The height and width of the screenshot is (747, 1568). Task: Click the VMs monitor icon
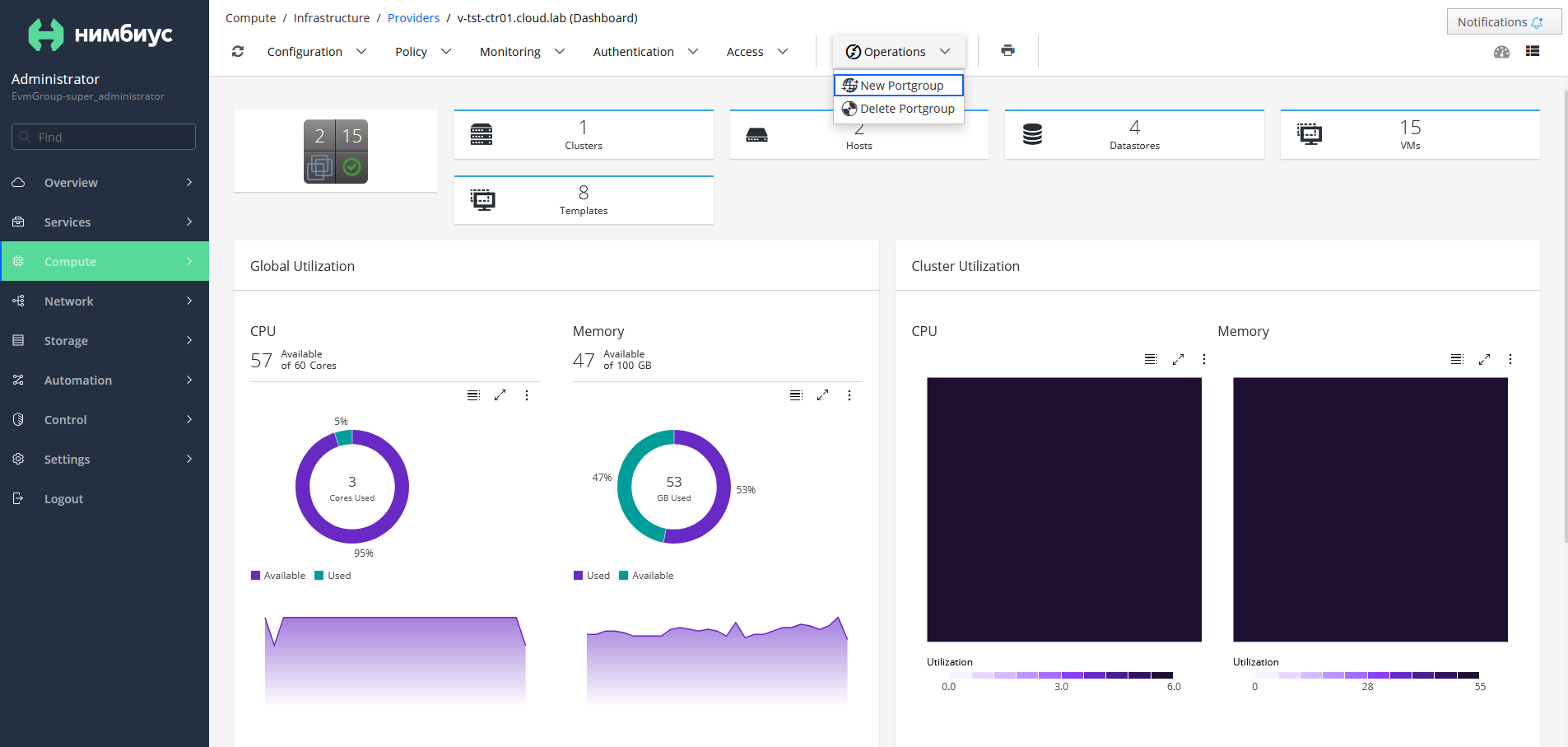1309,134
